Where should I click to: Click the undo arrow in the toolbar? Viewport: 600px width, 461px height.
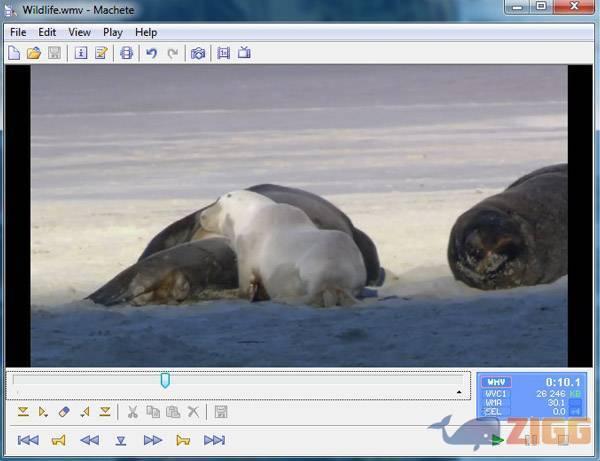point(151,53)
